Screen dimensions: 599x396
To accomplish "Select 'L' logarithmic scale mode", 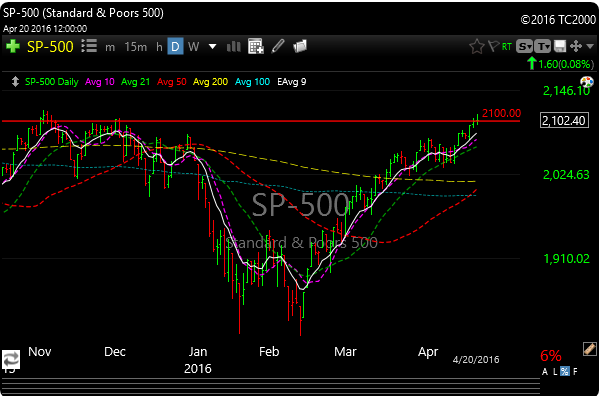I will coord(555,372).
